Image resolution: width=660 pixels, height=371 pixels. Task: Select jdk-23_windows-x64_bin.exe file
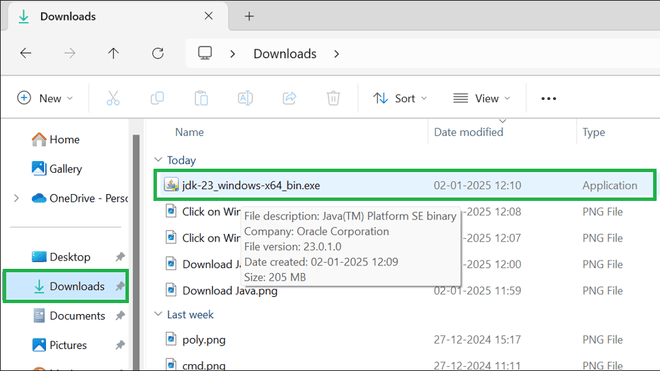pyautogui.click(x=405, y=185)
